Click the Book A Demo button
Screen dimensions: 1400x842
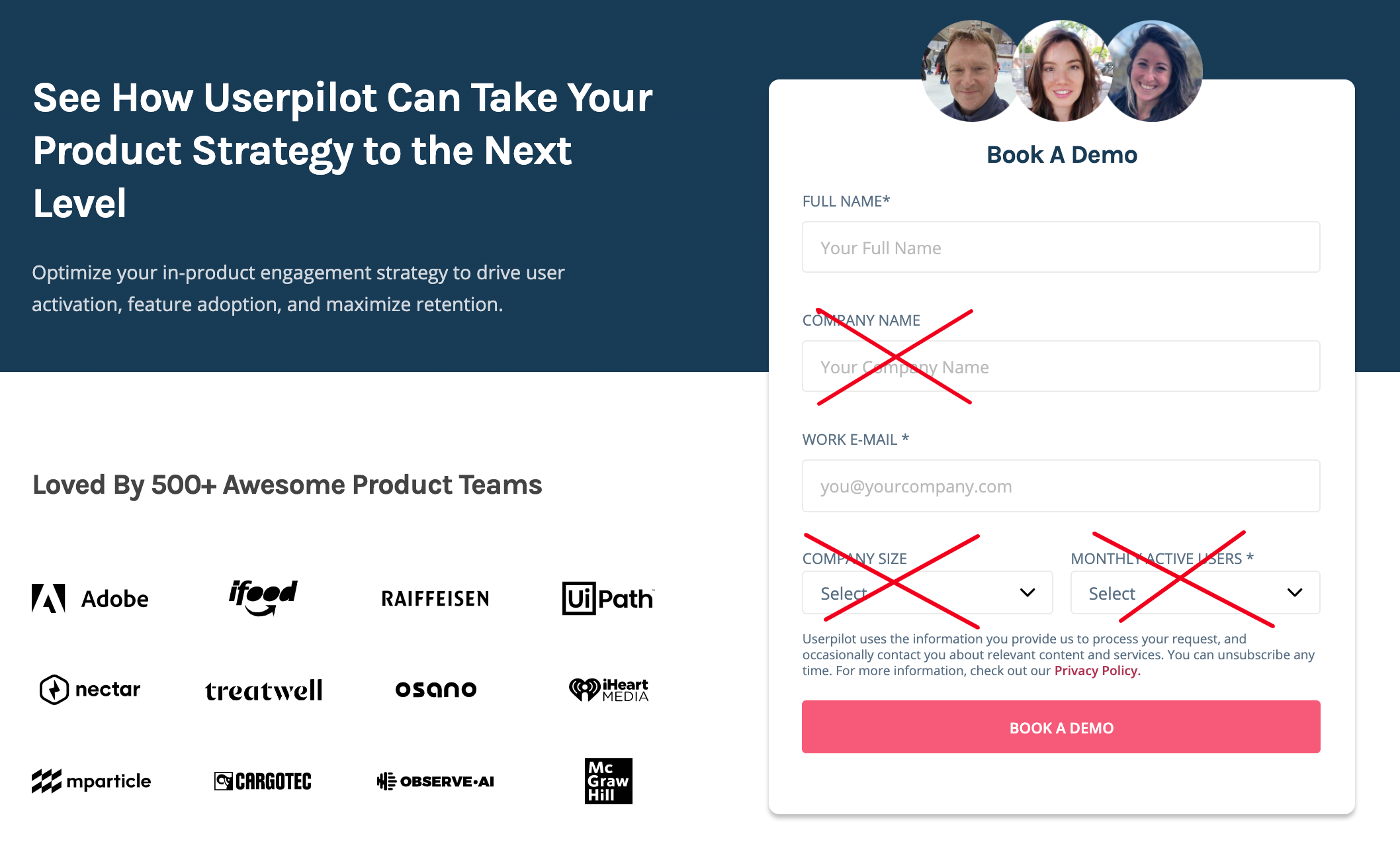1062,727
